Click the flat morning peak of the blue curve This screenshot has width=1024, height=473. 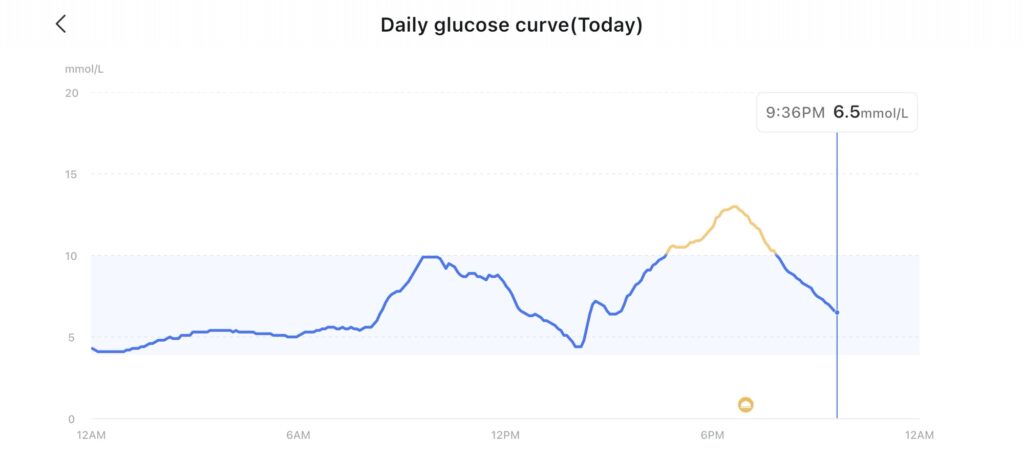[430, 257]
